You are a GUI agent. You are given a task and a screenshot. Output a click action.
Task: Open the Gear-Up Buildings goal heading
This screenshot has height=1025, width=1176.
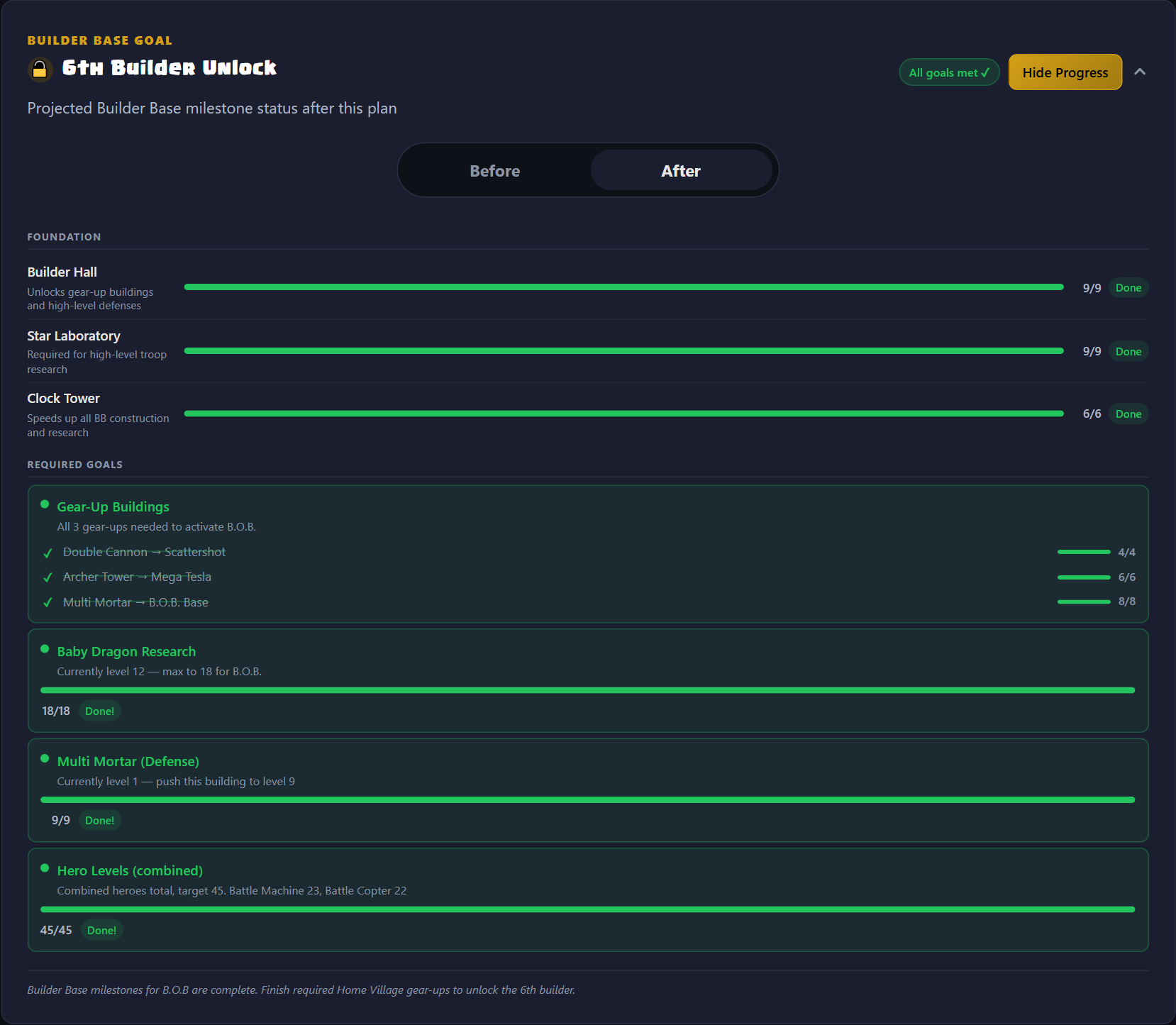tap(113, 506)
